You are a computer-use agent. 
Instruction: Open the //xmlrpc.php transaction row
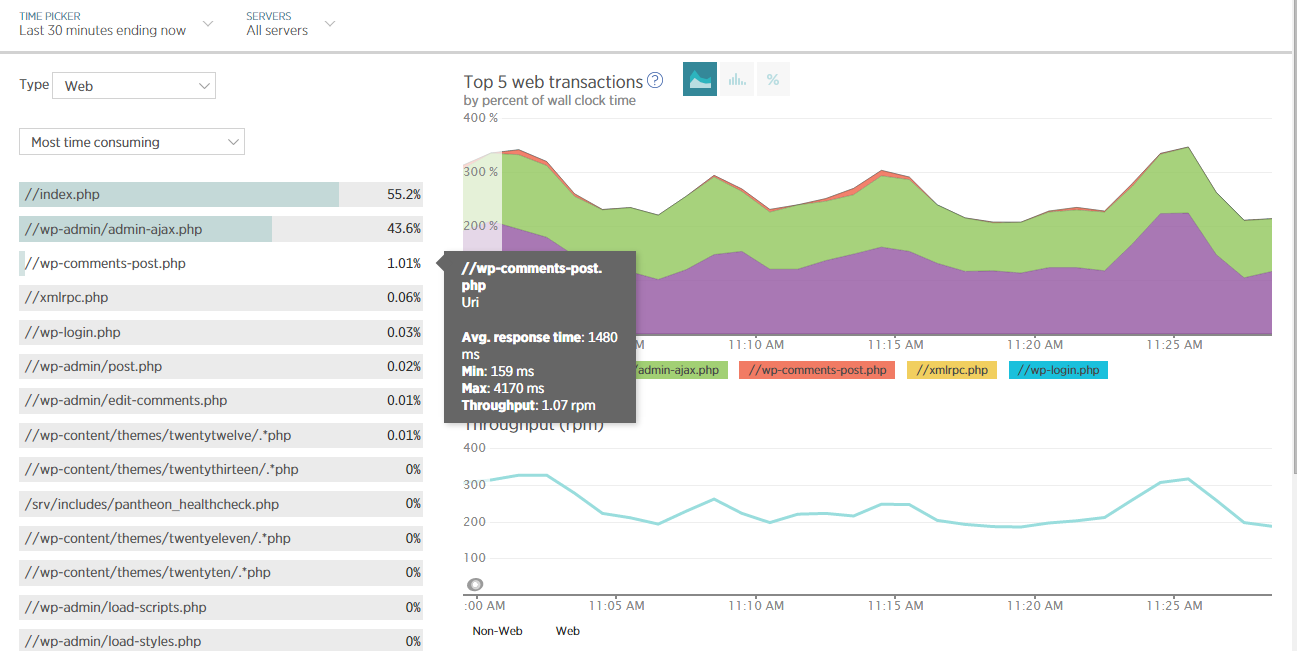(220, 297)
